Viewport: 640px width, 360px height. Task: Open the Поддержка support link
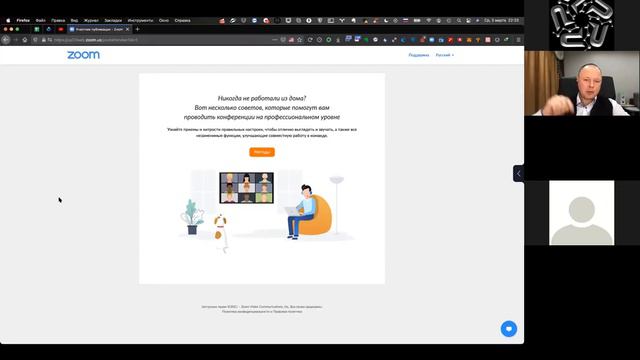tap(419, 55)
